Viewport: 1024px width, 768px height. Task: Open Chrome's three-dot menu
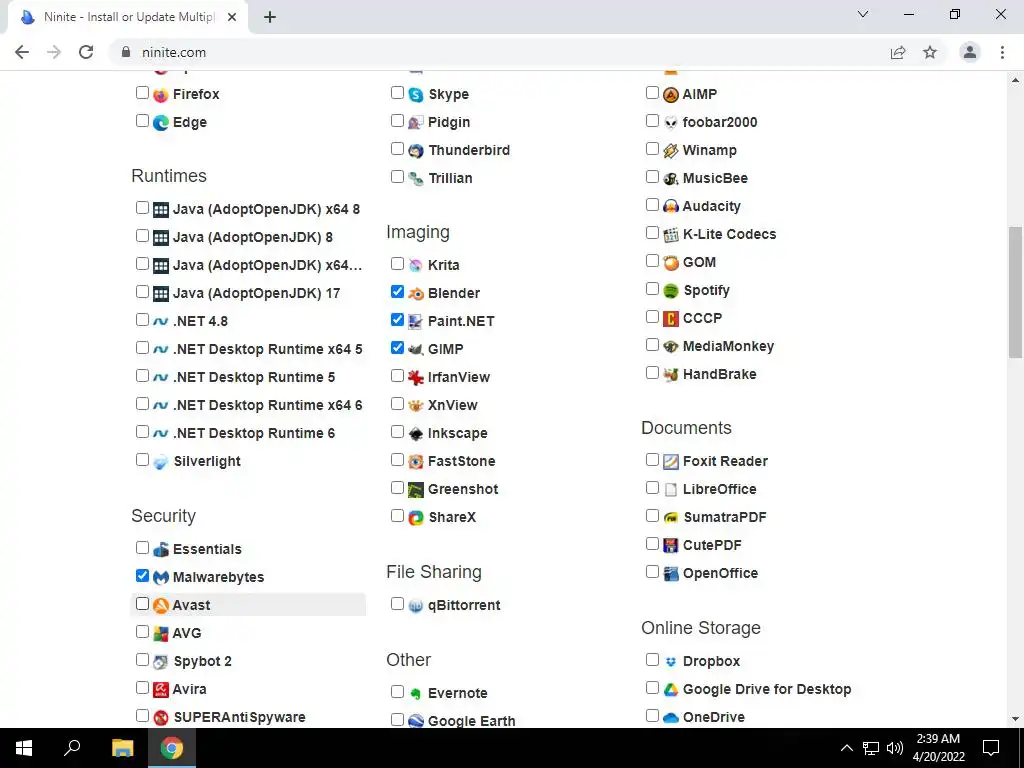[x=1002, y=52]
